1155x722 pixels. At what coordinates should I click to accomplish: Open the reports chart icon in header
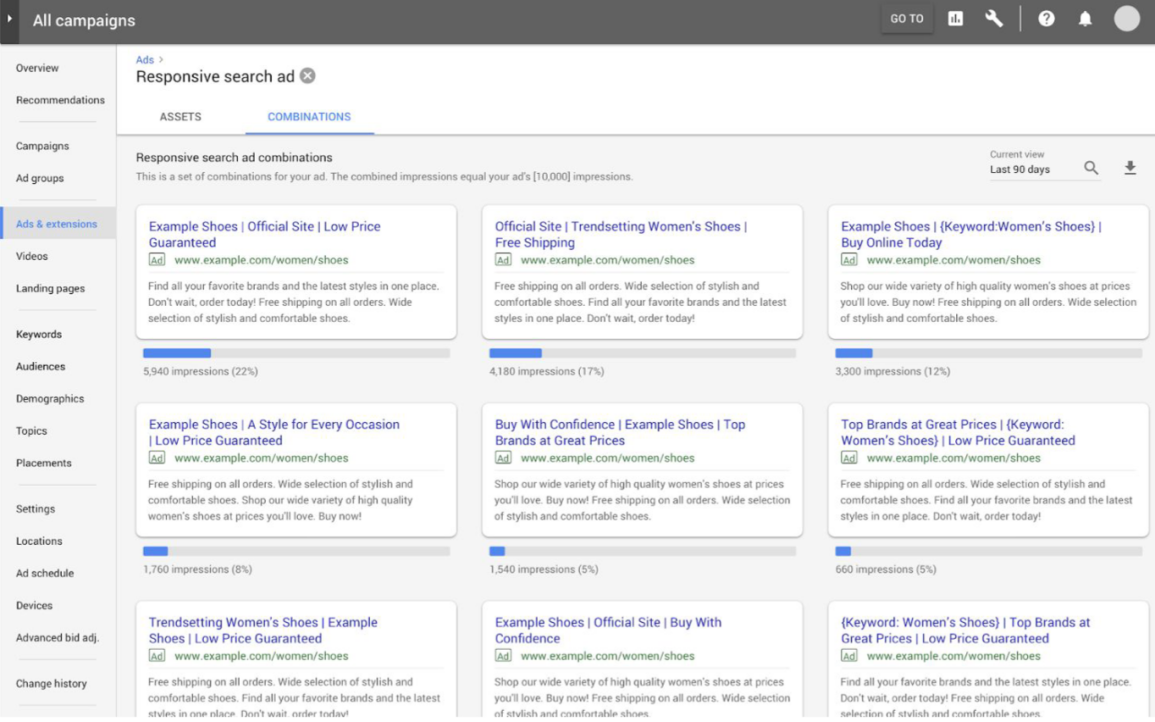coord(954,19)
